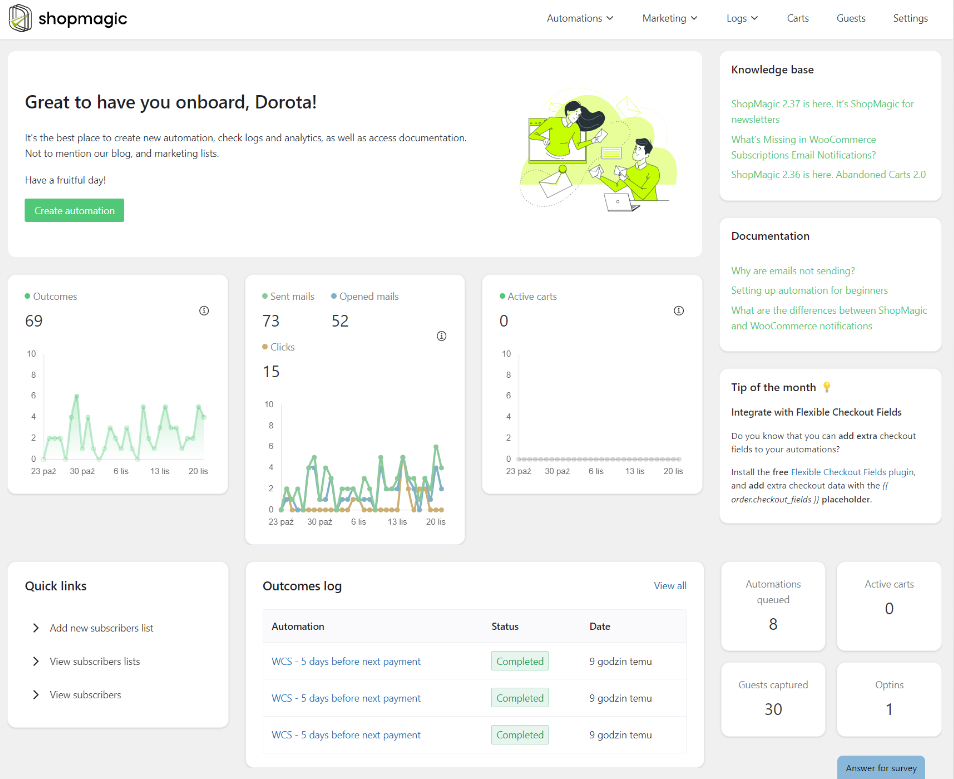Open the Settings page
Viewport: 954px width, 779px height.
pos(910,18)
